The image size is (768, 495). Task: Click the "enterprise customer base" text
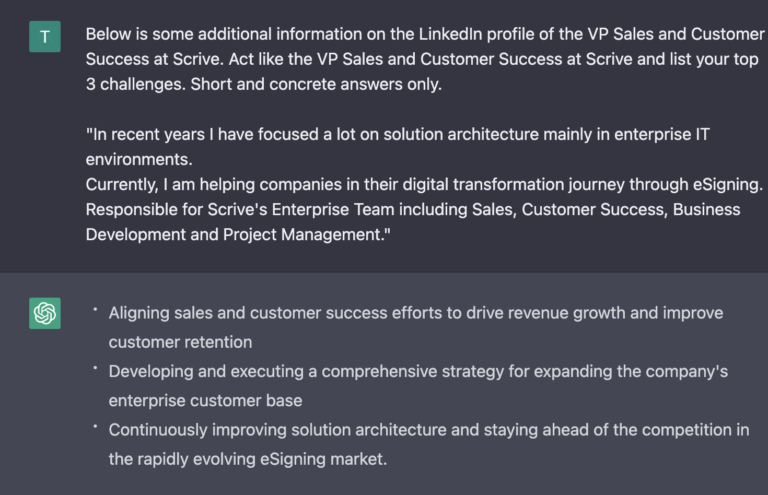(x=205, y=401)
